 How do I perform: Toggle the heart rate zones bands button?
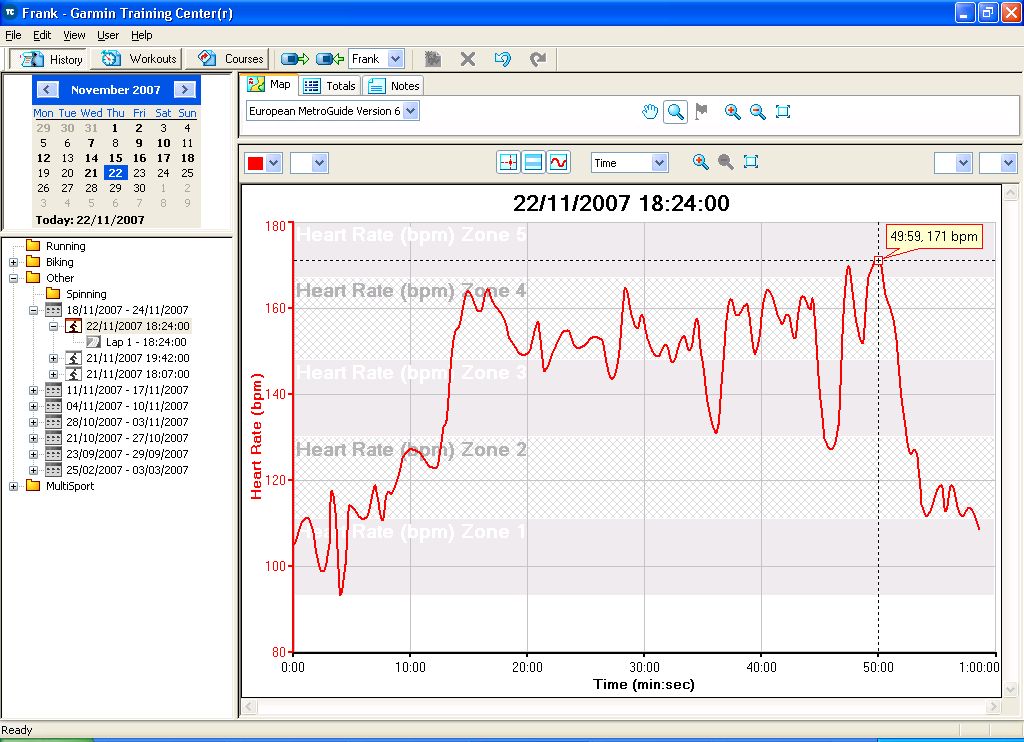pyautogui.click(x=534, y=162)
